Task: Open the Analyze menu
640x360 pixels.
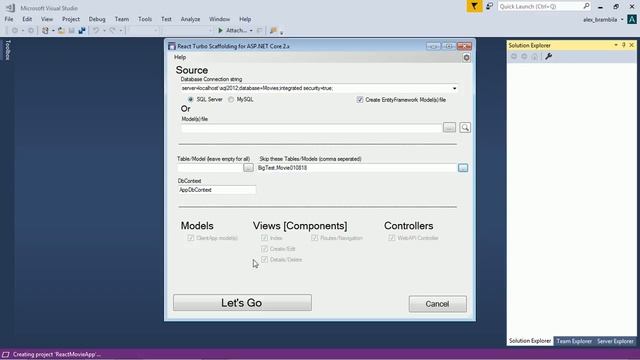Action: point(190,19)
